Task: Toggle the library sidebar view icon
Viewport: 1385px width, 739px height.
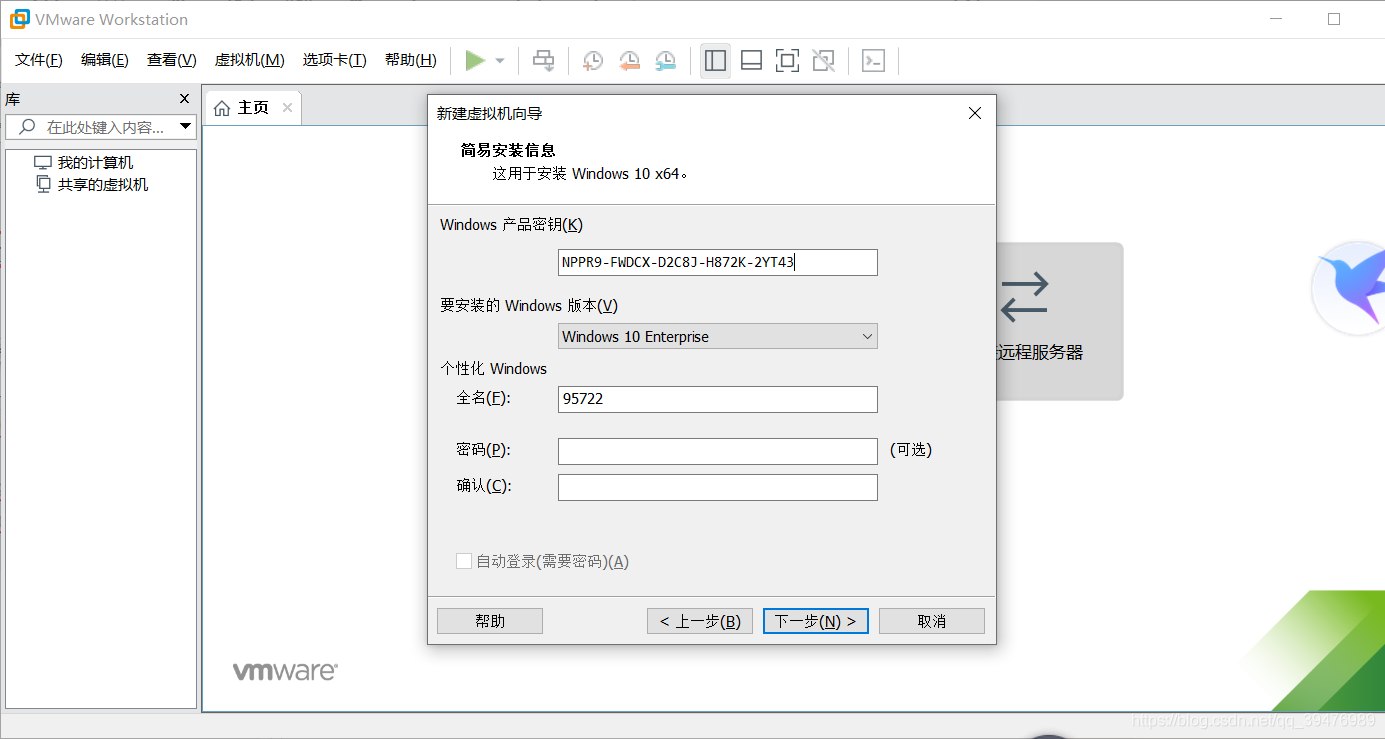Action: click(715, 61)
